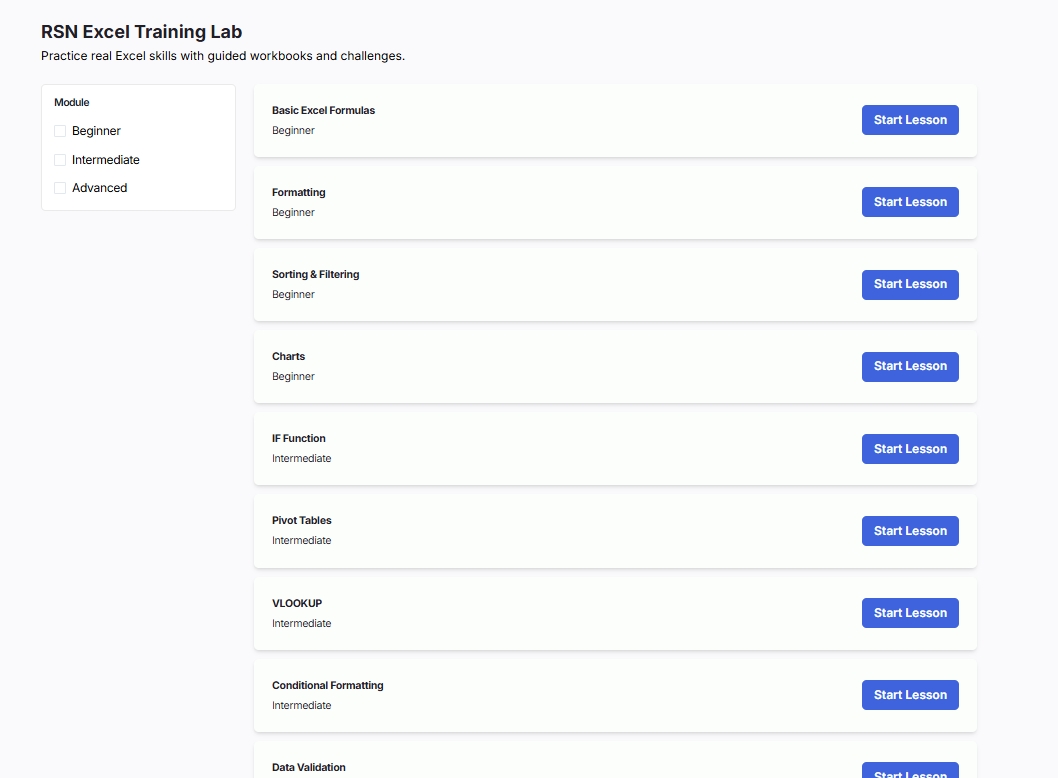1058x778 pixels.
Task: Click the Intermediate filter label
Action: 106,160
